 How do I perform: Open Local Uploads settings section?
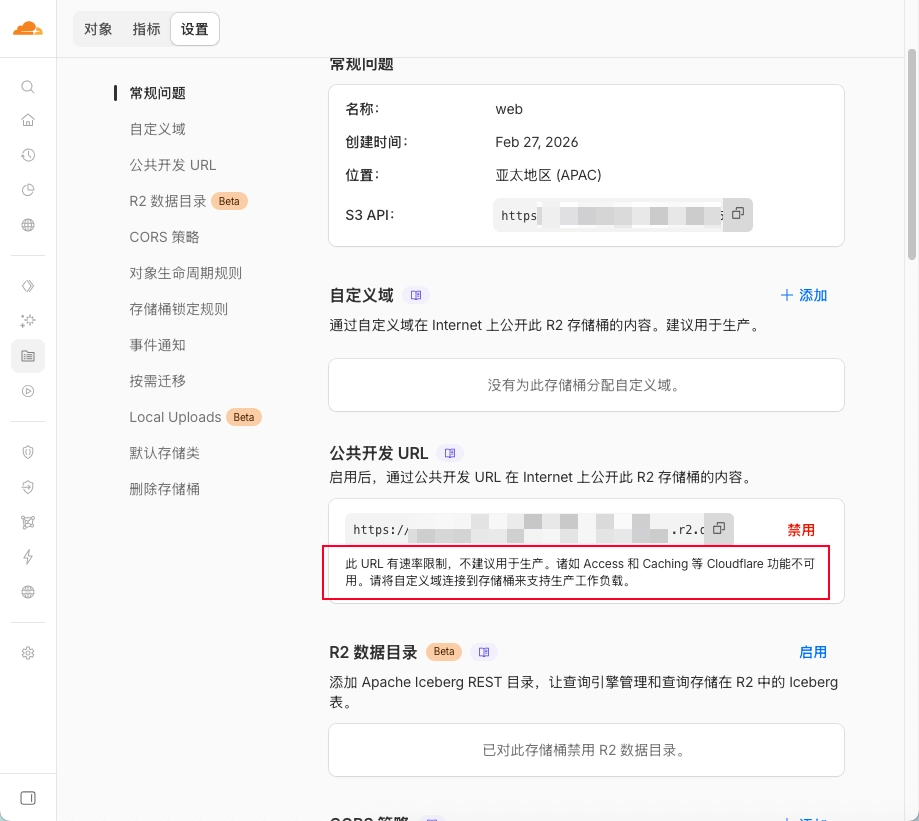pyautogui.click(x=175, y=417)
